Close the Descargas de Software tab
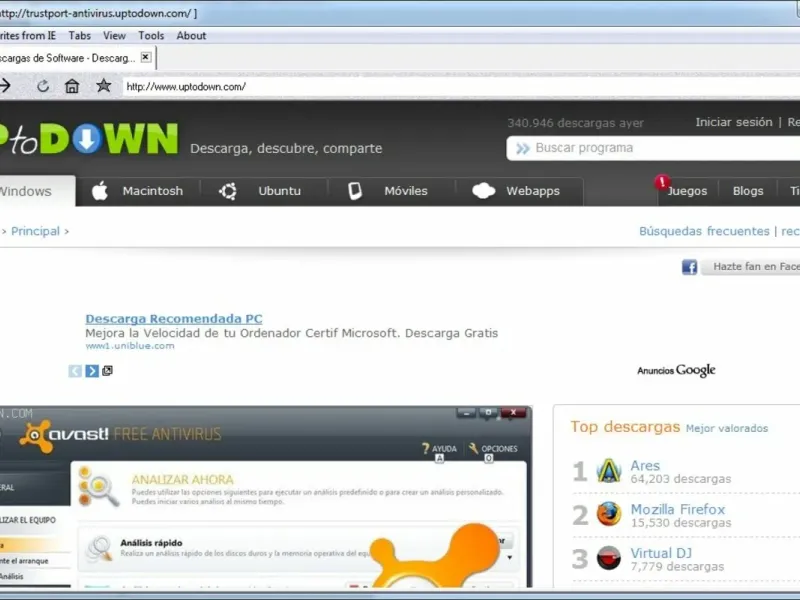Screen dimensions: 800x600 point(146,57)
